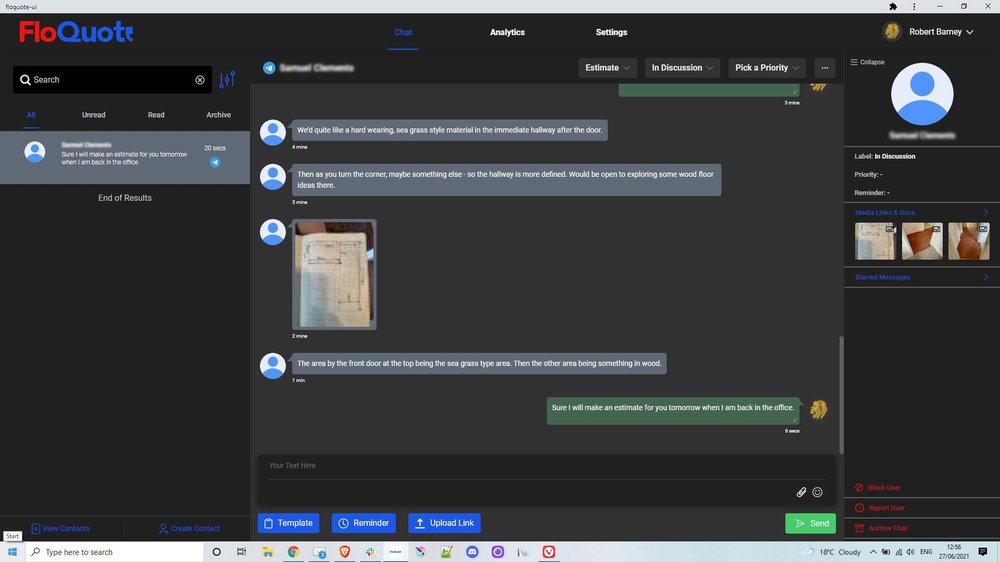Open the Windows notification center icon
The width and height of the screenshot is (1000, 562).
click(x=983, y=552)
